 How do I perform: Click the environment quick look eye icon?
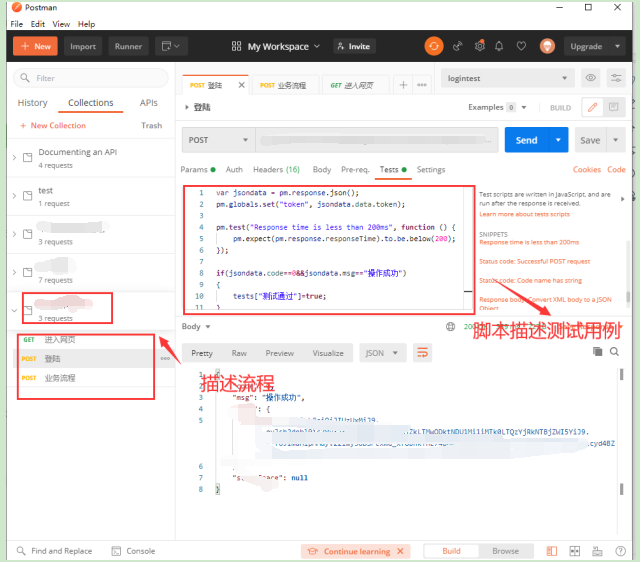590,78
